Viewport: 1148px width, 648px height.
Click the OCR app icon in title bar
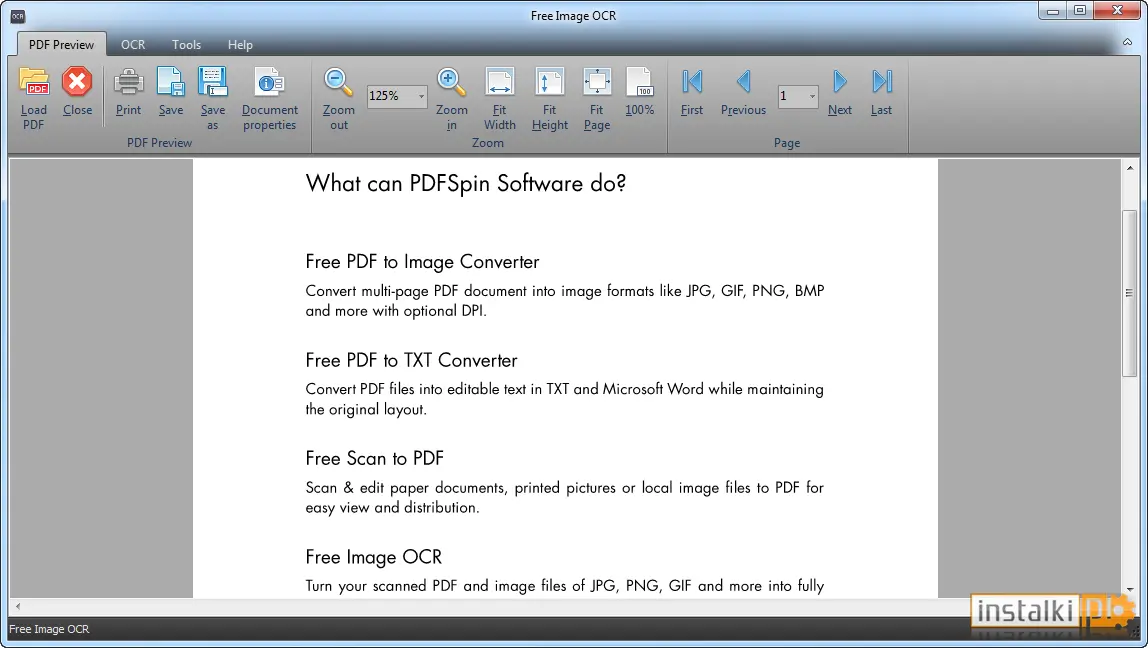[18, 16]
